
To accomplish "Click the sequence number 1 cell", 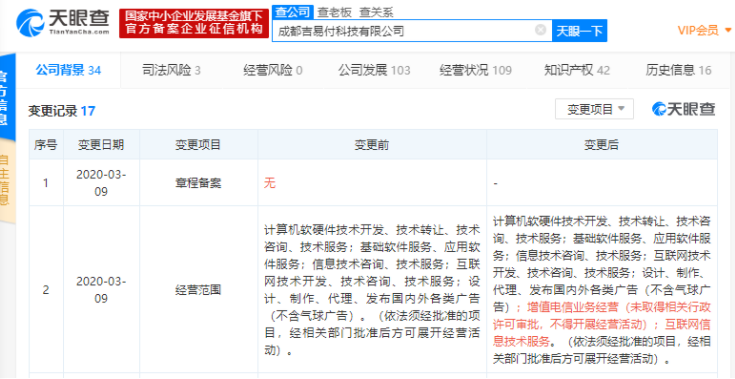I will 46,183.
